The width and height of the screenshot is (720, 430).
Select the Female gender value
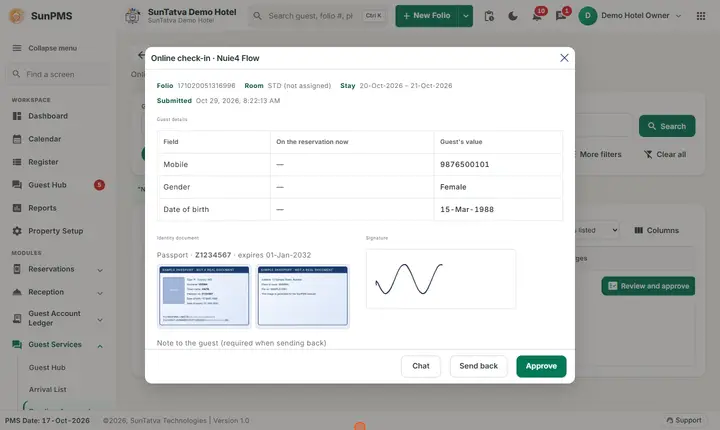453,187
